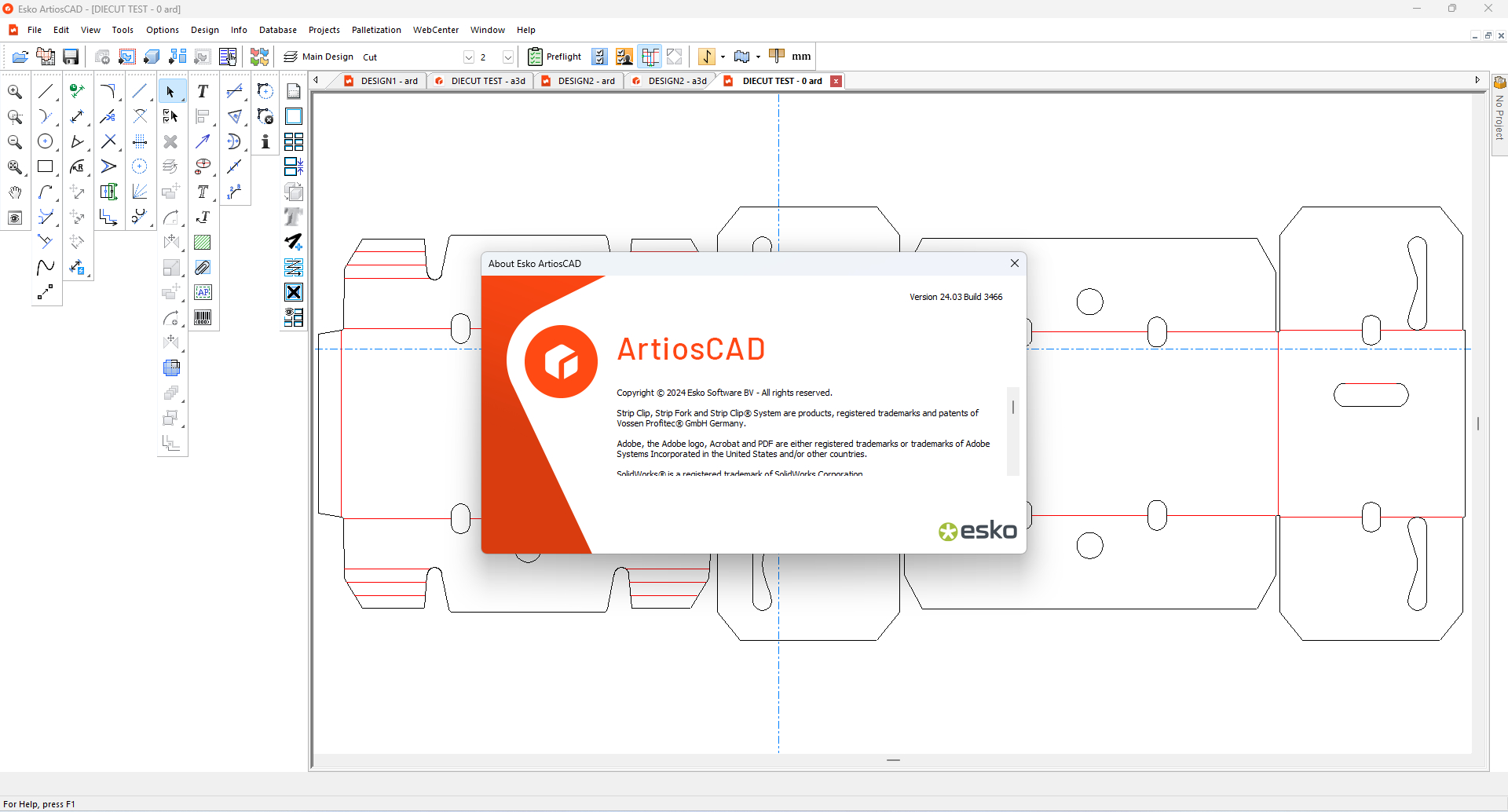Open the Information i tool
This screenshot has height=812, width=1508.
point(265,142)
